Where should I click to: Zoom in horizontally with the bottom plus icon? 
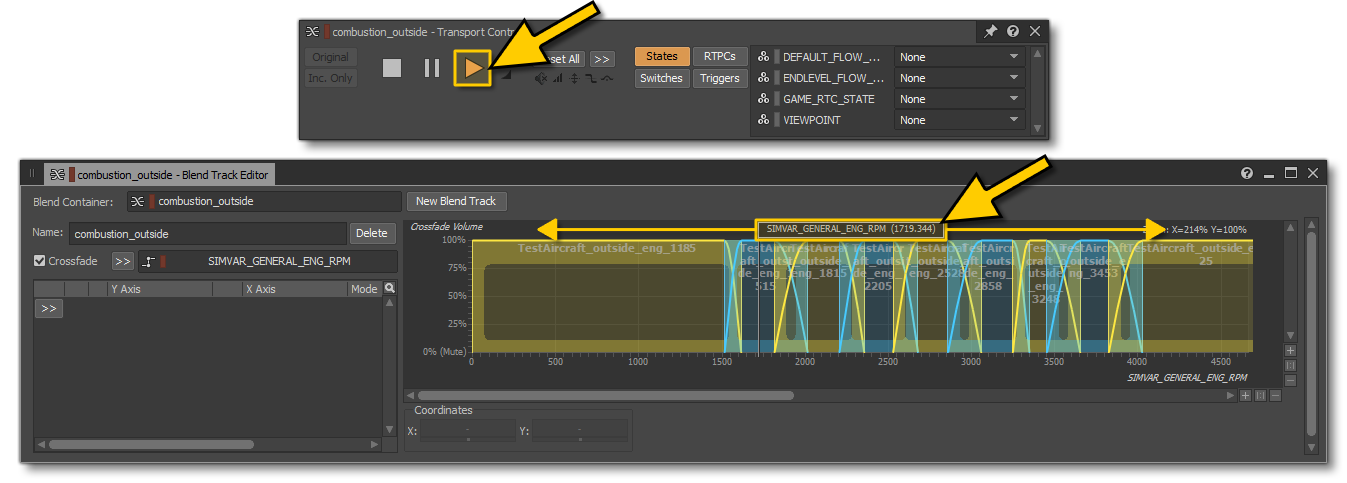tap(1245, 395)
